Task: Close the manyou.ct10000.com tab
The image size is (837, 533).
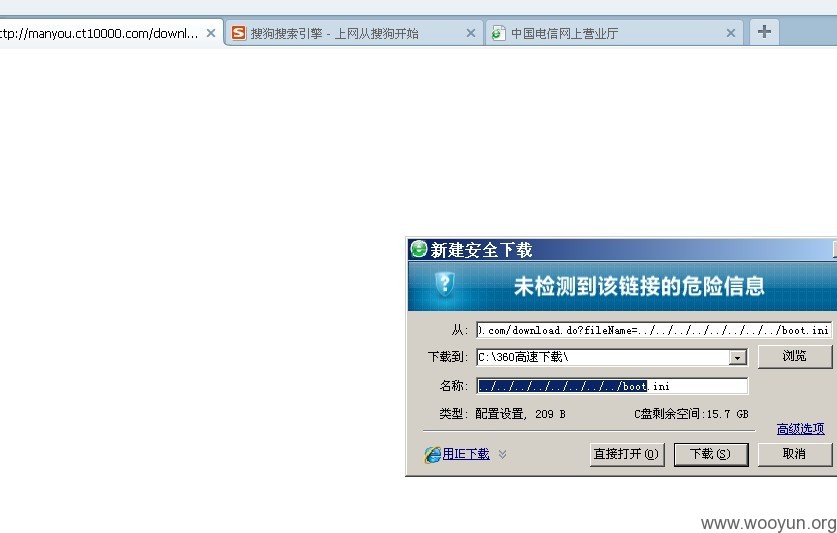Action: [x=211, y=33]
